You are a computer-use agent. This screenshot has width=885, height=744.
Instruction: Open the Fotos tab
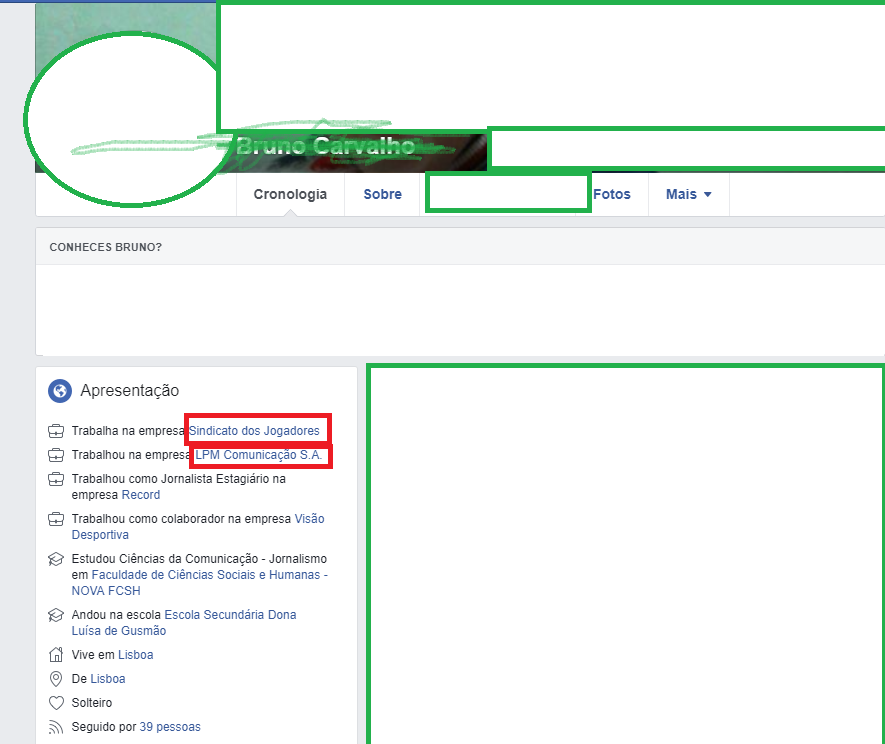tap(612, 194)
